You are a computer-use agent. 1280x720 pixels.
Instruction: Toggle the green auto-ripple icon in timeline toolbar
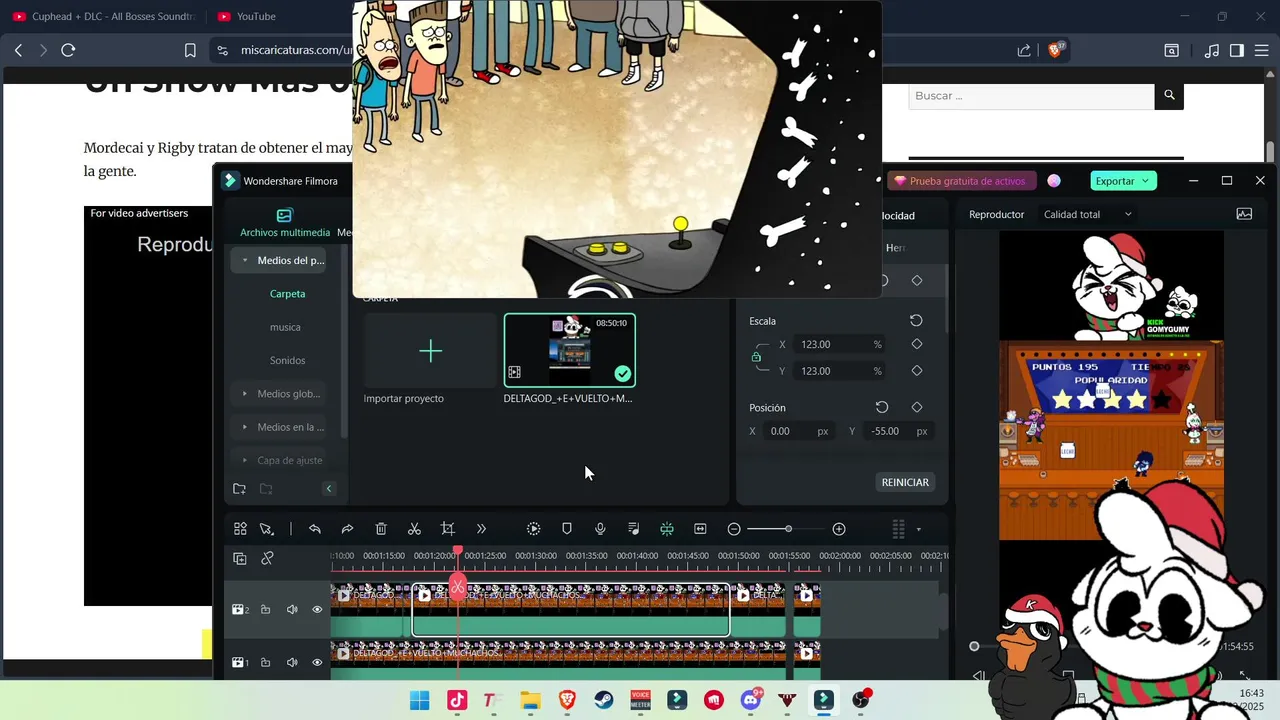pos(666,529)
